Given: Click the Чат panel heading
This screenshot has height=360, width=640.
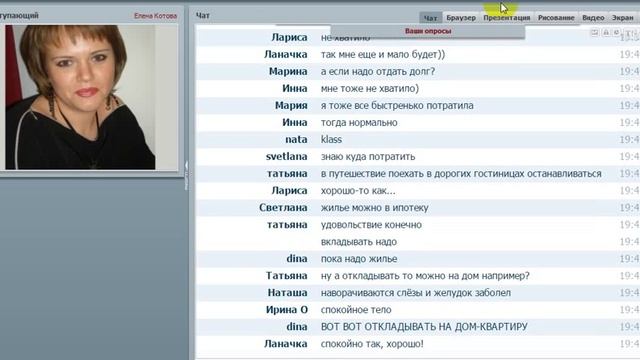Looking at the screenshot, I should click(202, 16).
